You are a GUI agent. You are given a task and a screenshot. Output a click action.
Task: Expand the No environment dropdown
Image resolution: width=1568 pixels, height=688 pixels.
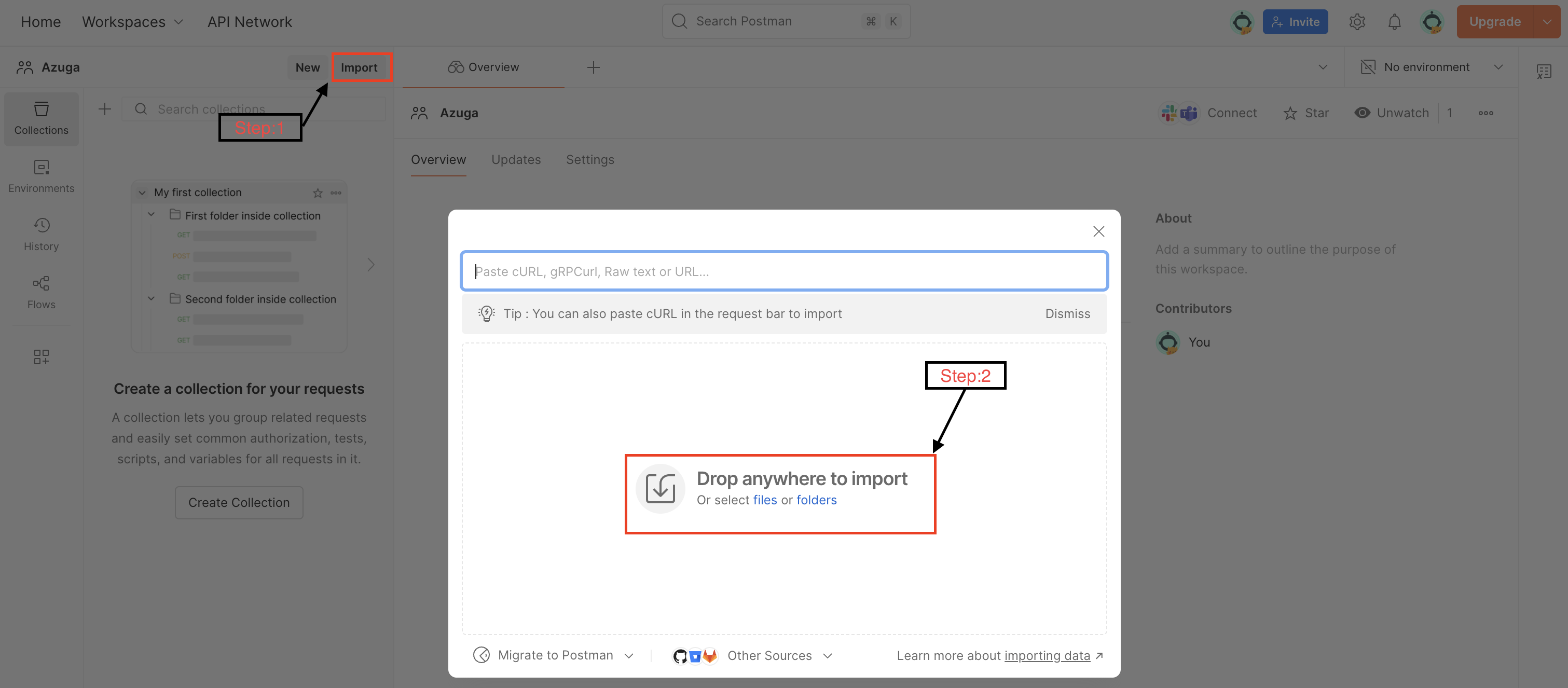[1432, 67]
